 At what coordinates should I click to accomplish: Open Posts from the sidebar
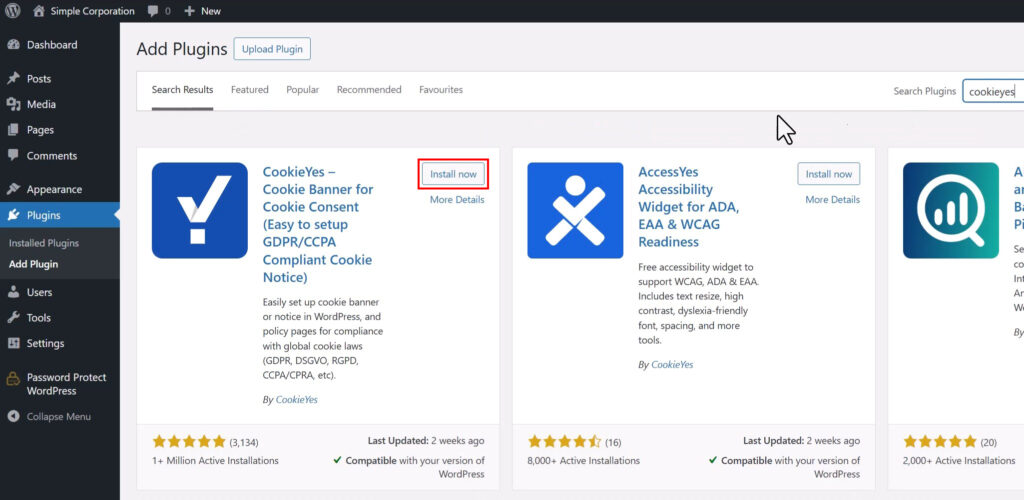pos(39,79)
